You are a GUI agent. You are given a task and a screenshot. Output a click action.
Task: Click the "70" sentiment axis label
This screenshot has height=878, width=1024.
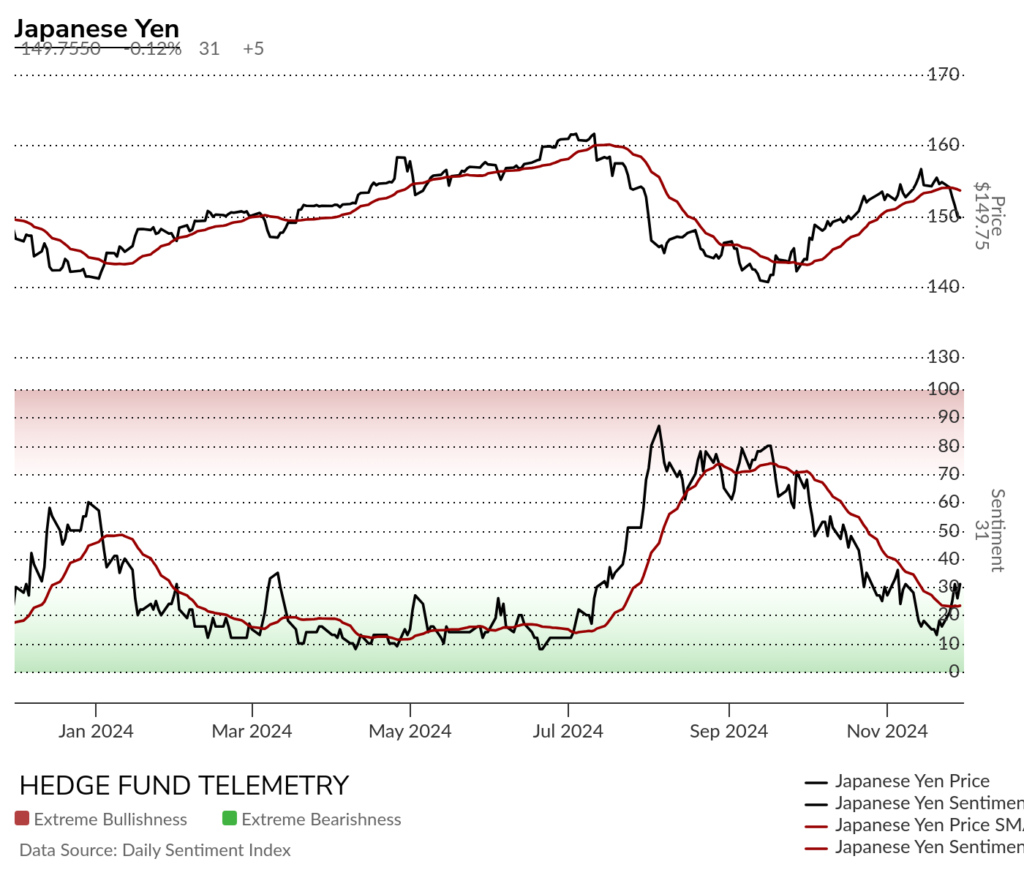tap(949, 474)
